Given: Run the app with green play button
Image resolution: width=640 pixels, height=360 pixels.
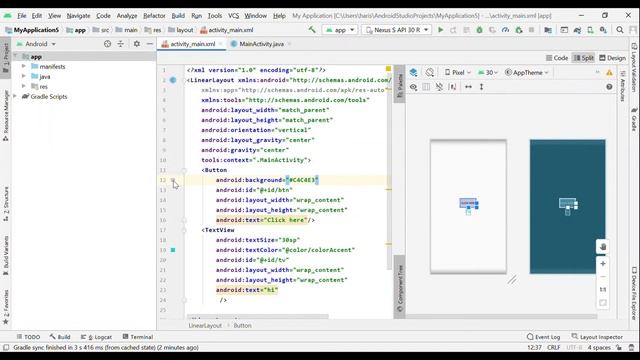Looking at the screenshot, I should coord(440,30).
